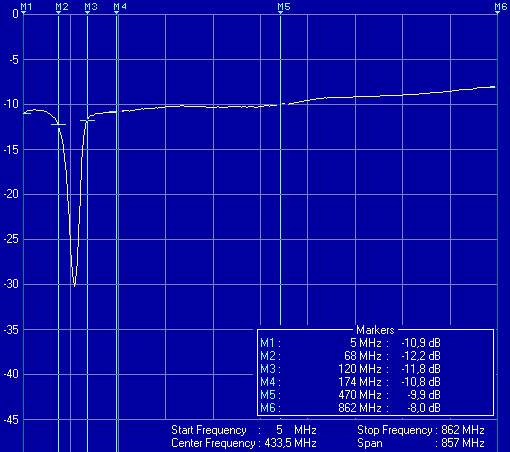
Task: Click the 0 dB axis label
Action: pyautogui.click(x=15, y=14)
